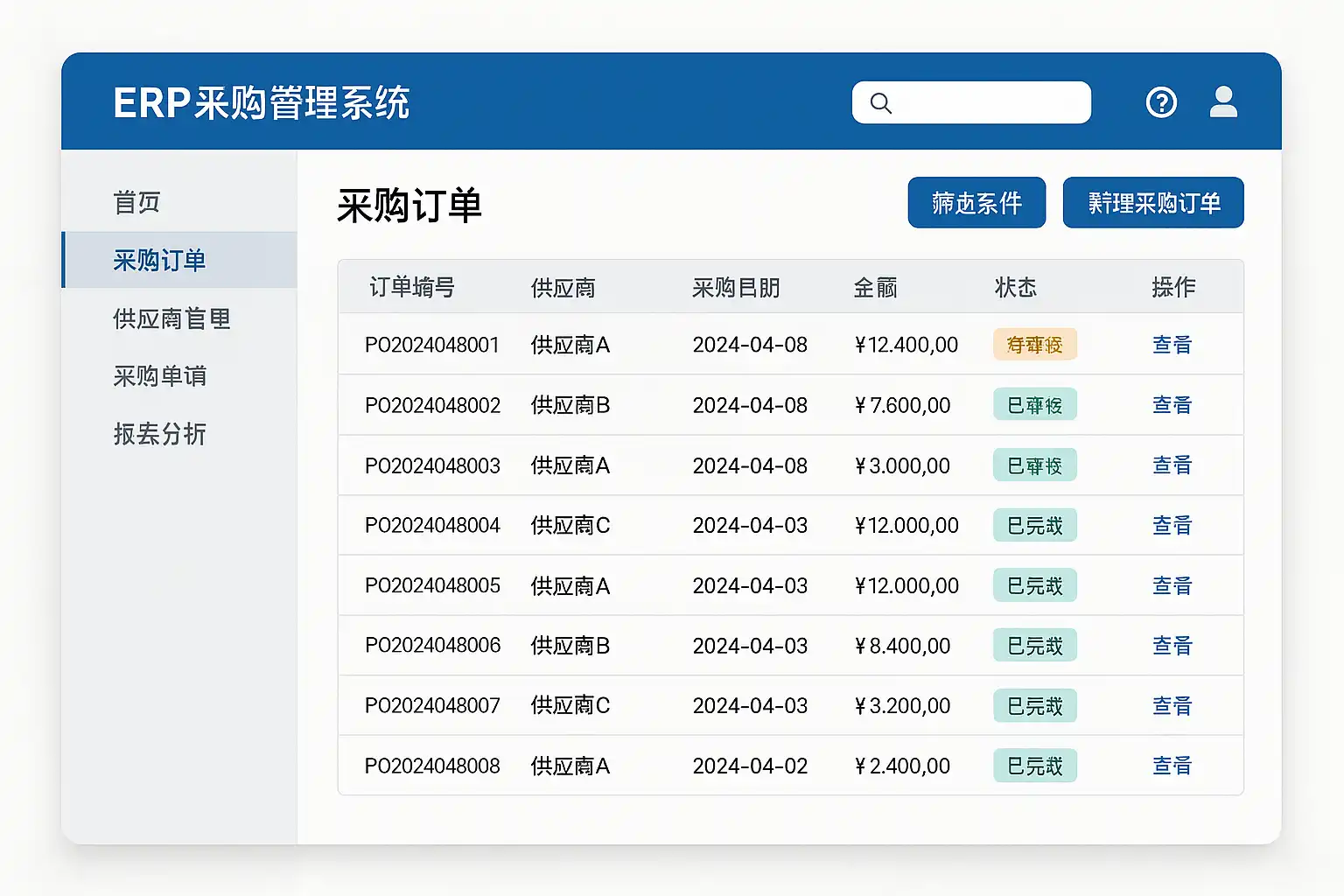Image resolution: width=1344 pixels, height=896 pixels.
Task: Click the orange status badge on PO2024048001
Action: 1034,345
